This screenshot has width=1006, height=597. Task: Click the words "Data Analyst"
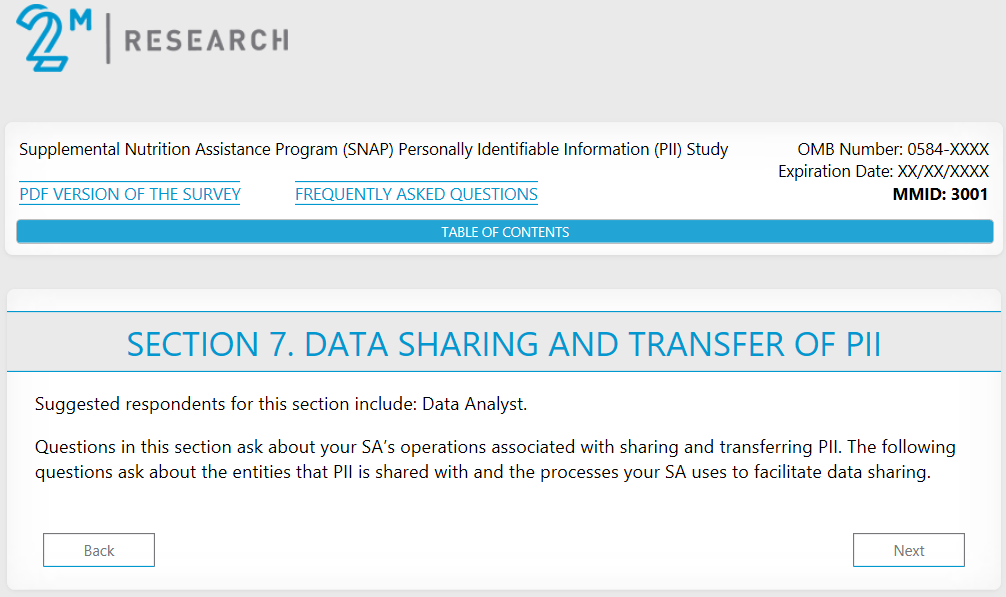[x=473, y=404]
